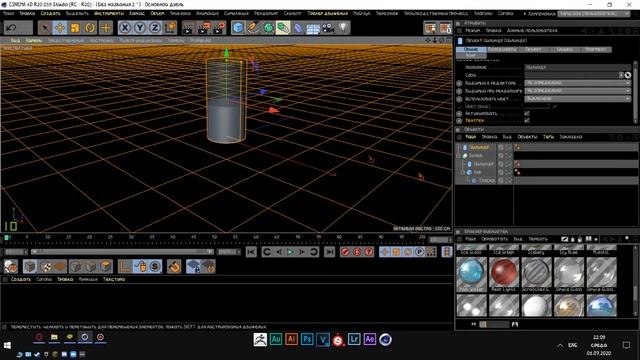Toggle the X-Ray checkbox in Attributes

point(527,121)
